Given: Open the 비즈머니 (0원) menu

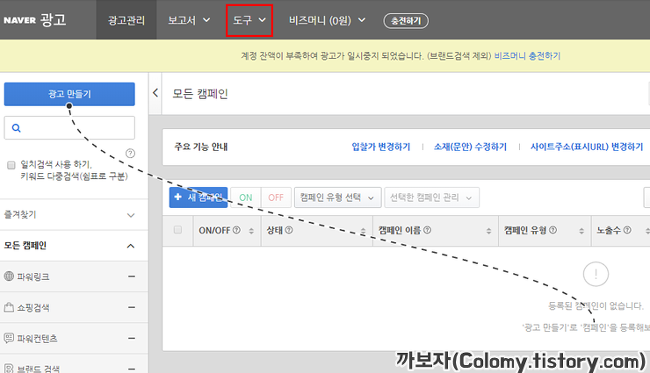Looking at the screenshot, I should coord(327,20).
